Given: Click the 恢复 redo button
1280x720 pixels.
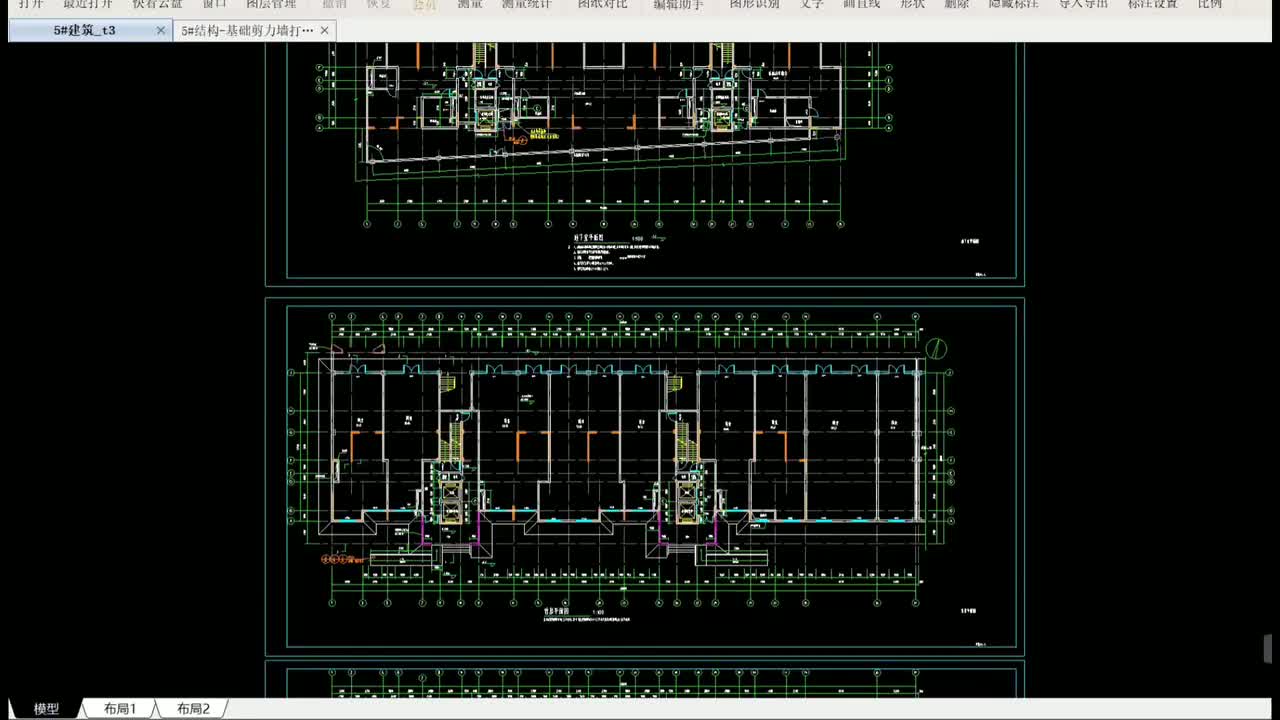Looking at the screenshot, I should pyautogui.click(x=379, y=4).
